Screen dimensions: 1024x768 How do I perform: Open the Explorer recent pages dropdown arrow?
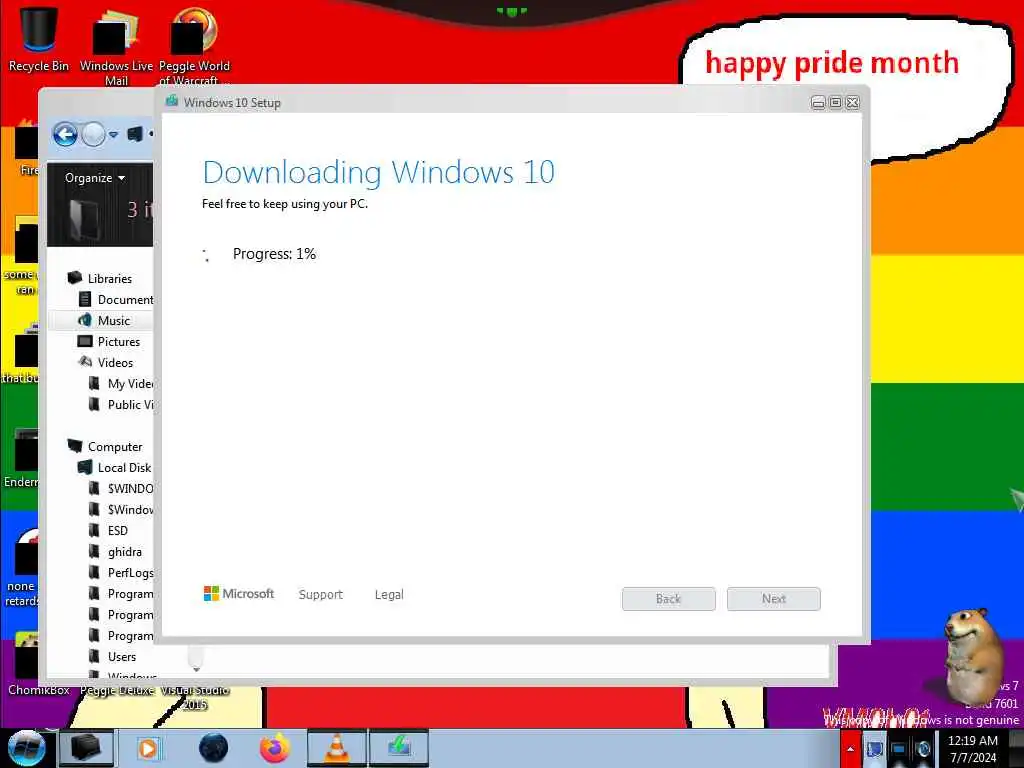(x=114, y=135)
